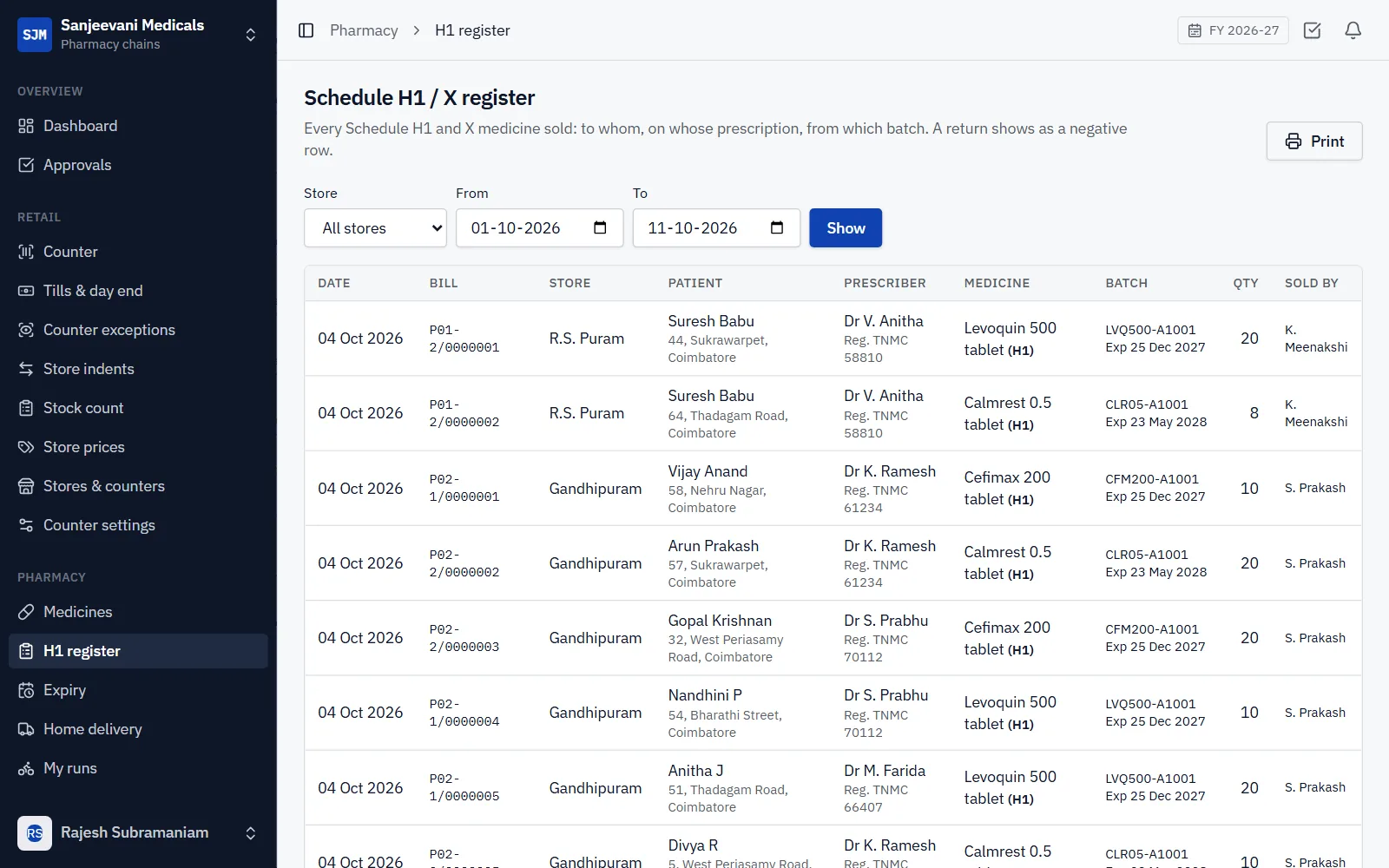Screen dimensions: 1389x868
Task: Click the Pharmacy breadcrumb link
Action: click(x=364, y=30)
